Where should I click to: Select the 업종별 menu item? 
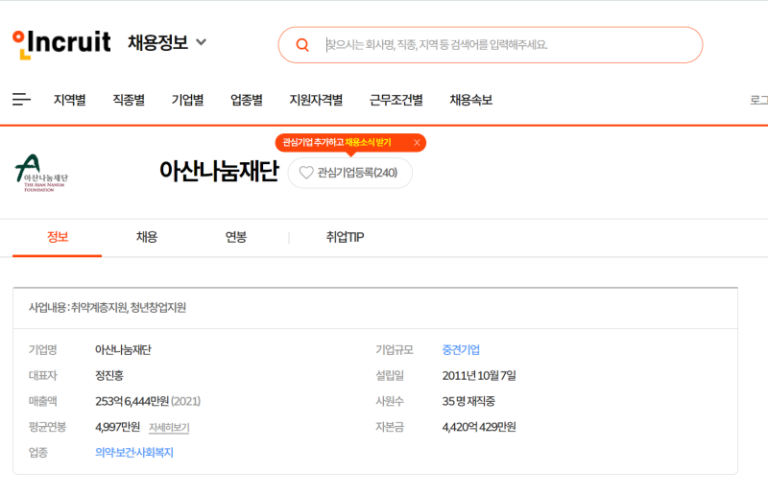[246, 100]
